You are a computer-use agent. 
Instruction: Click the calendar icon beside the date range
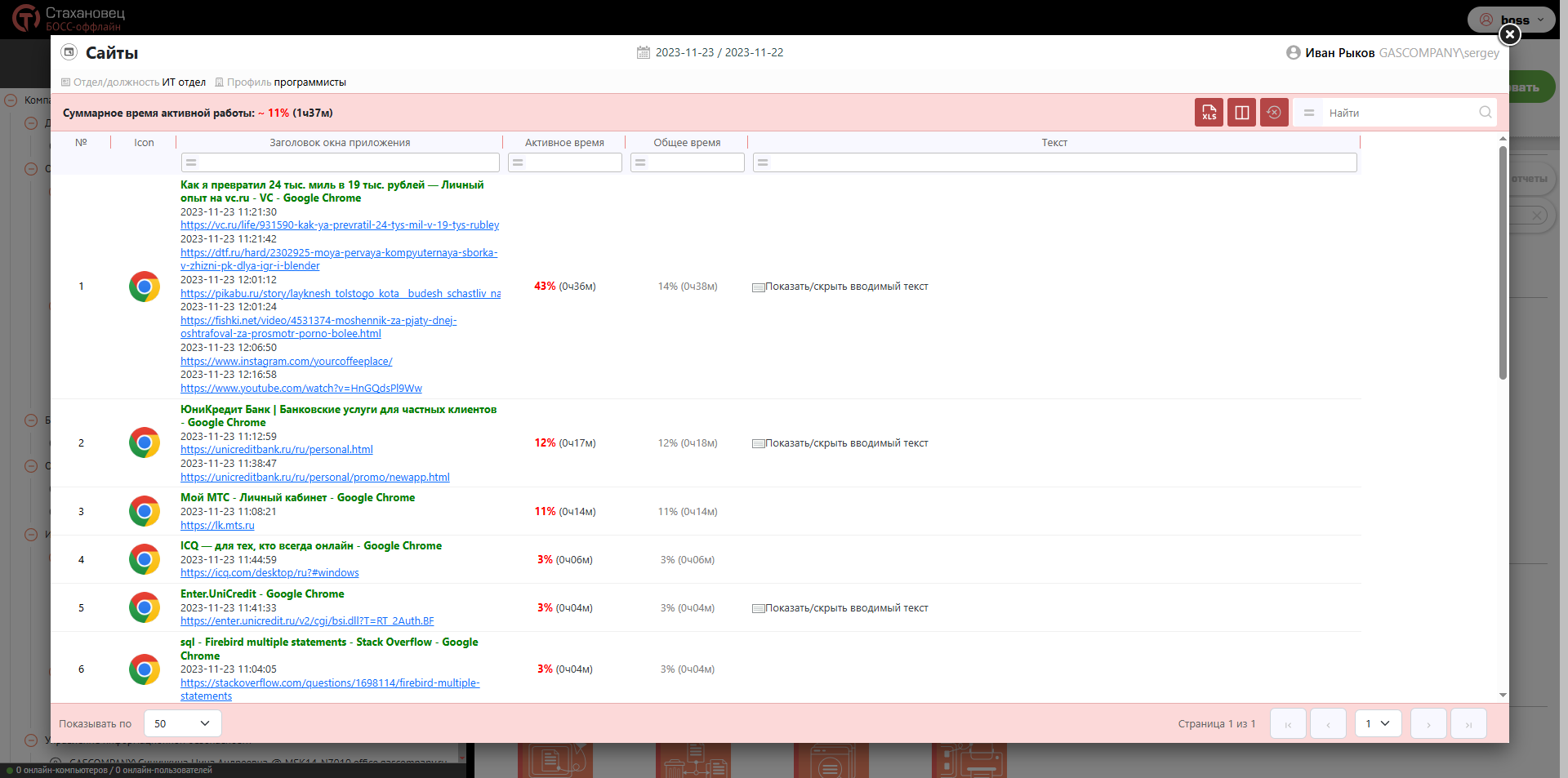[644, 52]
